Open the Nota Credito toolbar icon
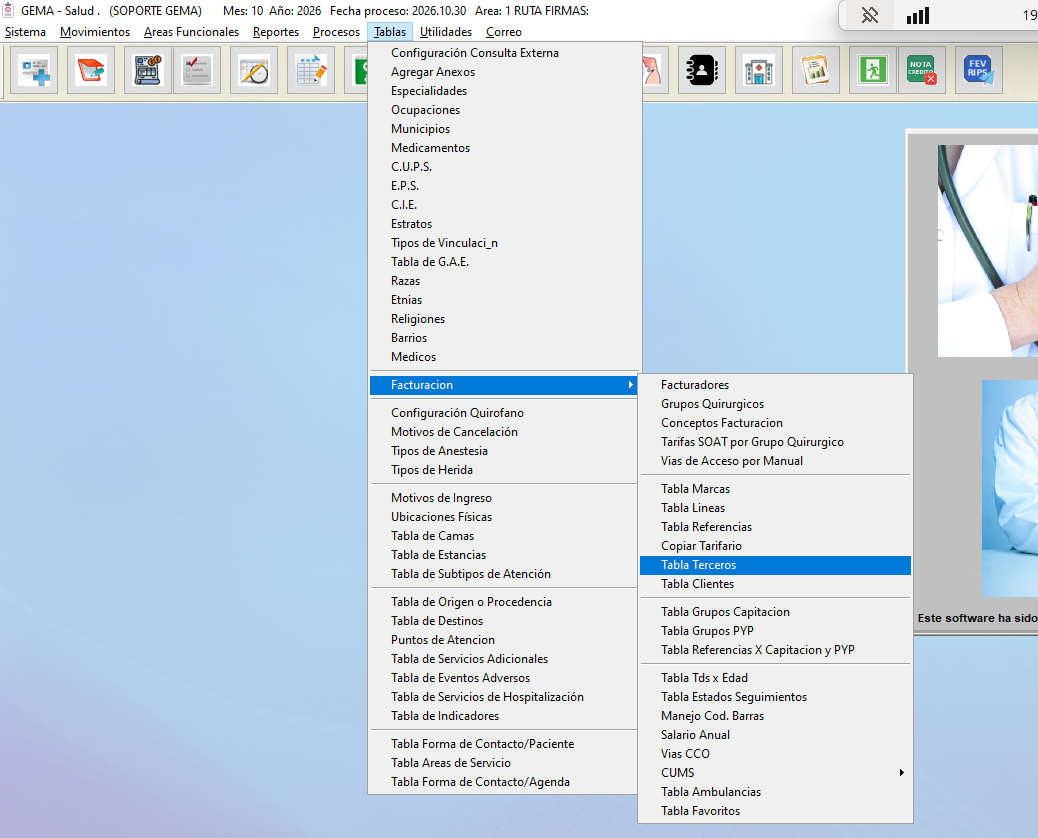Viewport: 1038px width, 838px height. (x=921, y=70)
